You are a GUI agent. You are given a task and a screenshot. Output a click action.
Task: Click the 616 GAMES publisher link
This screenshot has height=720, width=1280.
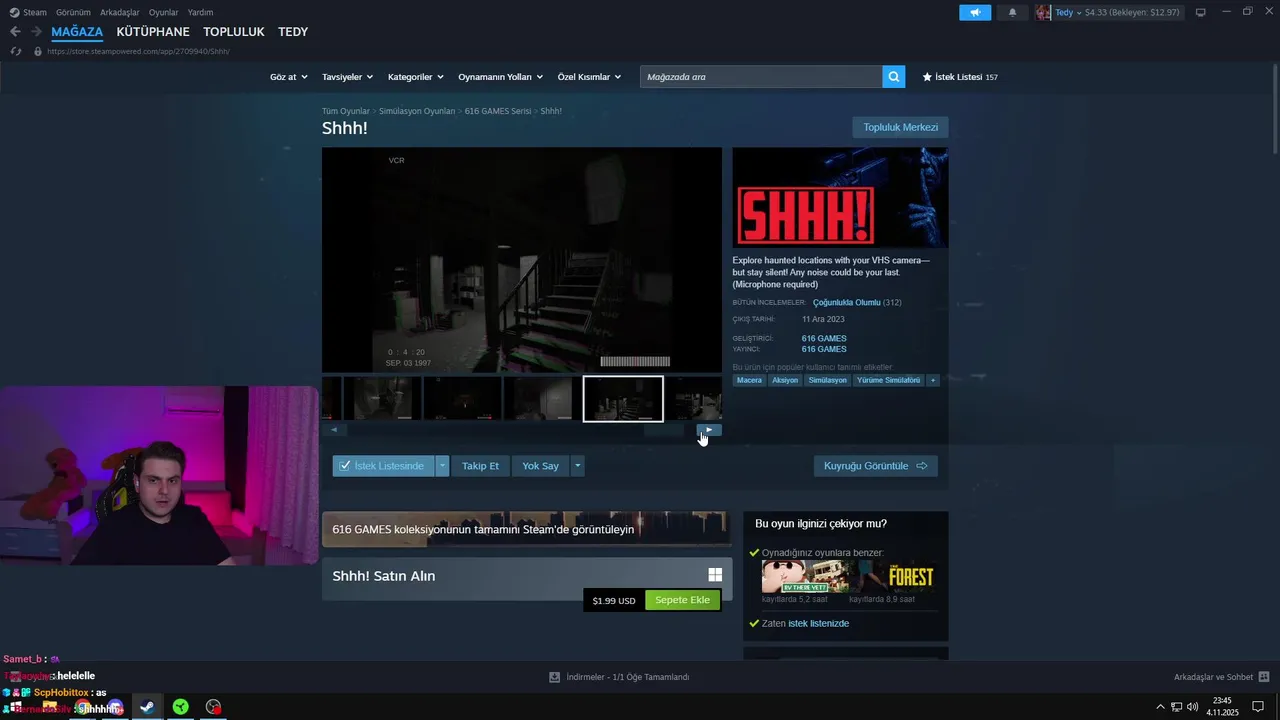click(x=824, y=349)
